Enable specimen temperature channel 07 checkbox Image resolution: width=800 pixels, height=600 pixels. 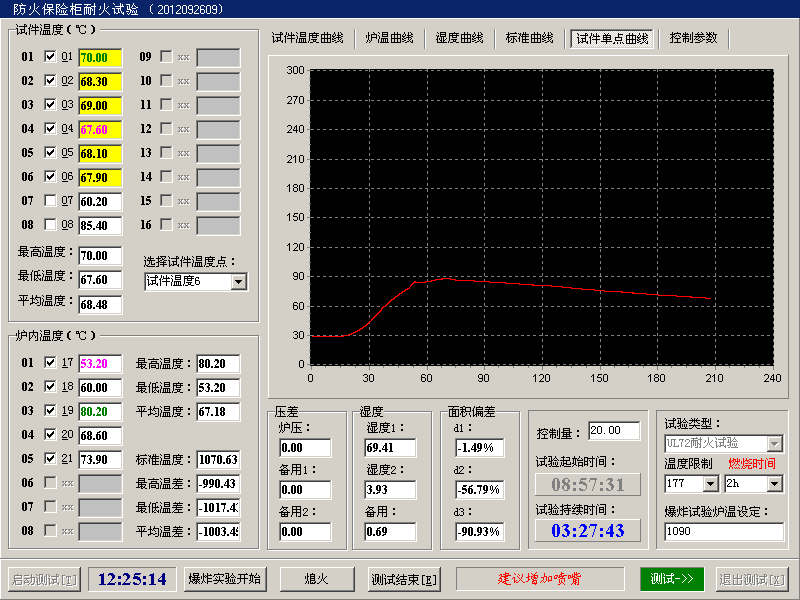click(50, 201)
